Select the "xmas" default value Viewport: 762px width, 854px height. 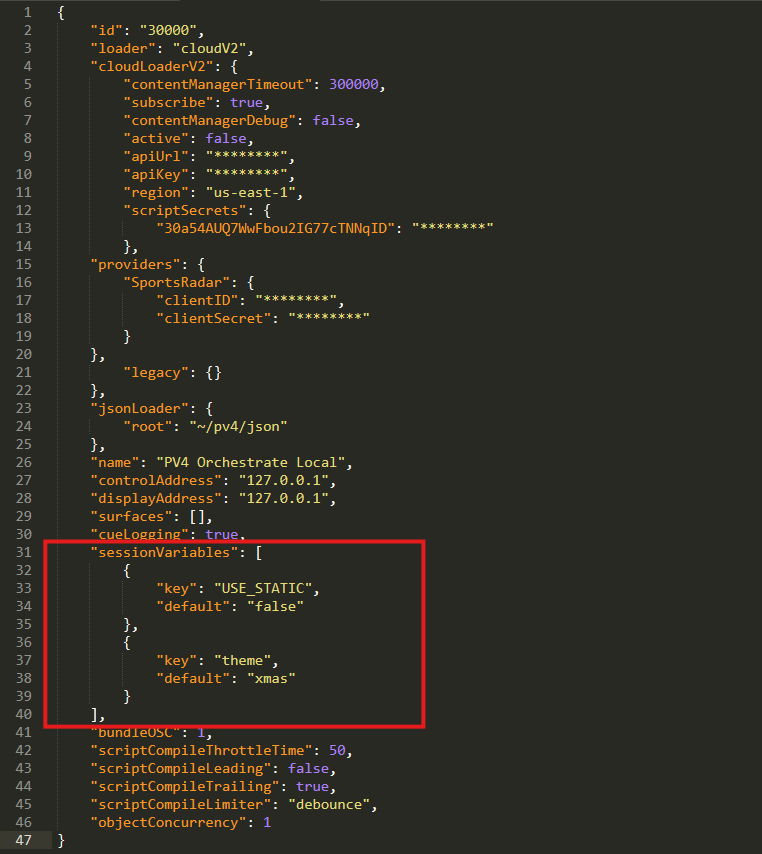point(271,679)
